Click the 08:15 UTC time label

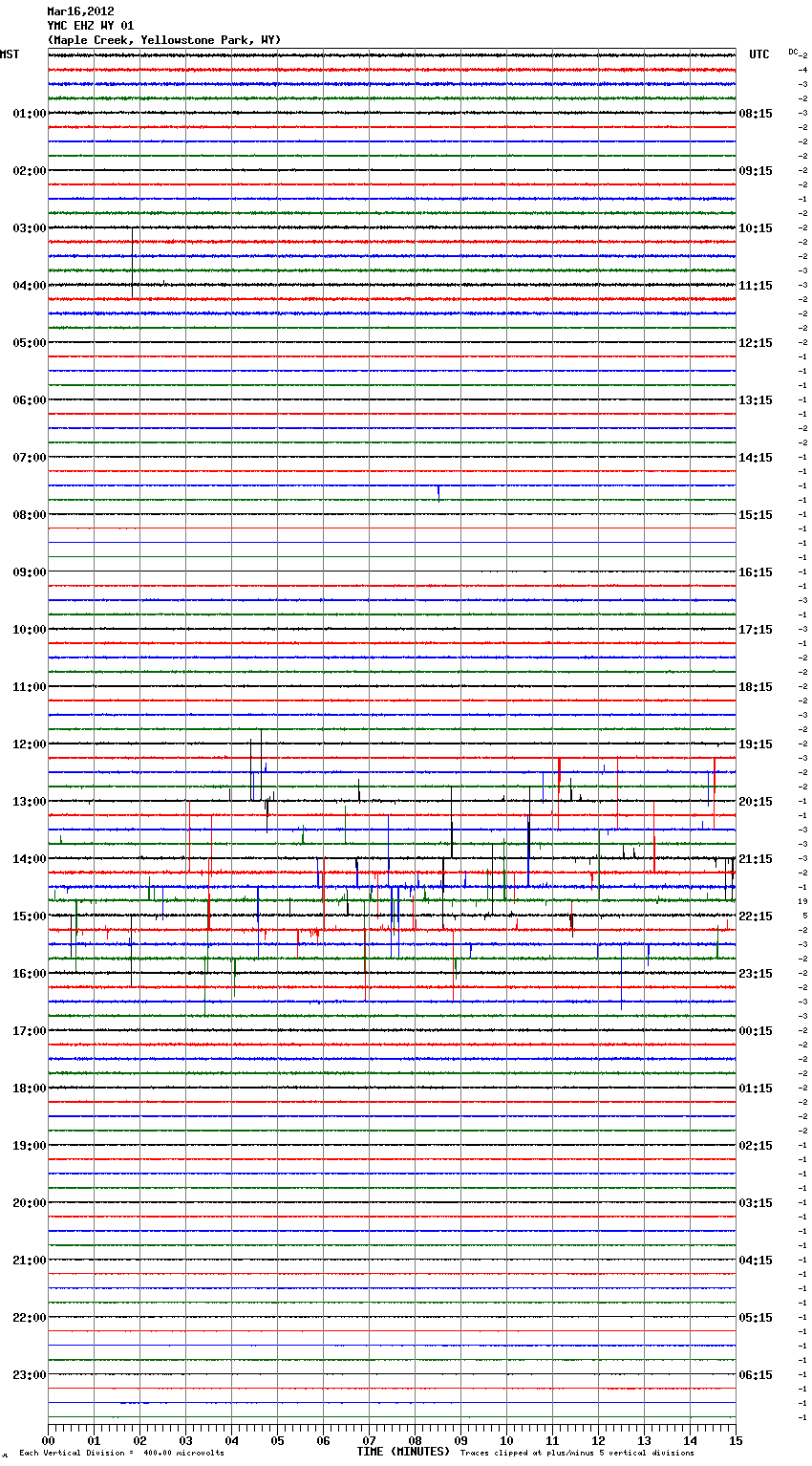(756, 114)
